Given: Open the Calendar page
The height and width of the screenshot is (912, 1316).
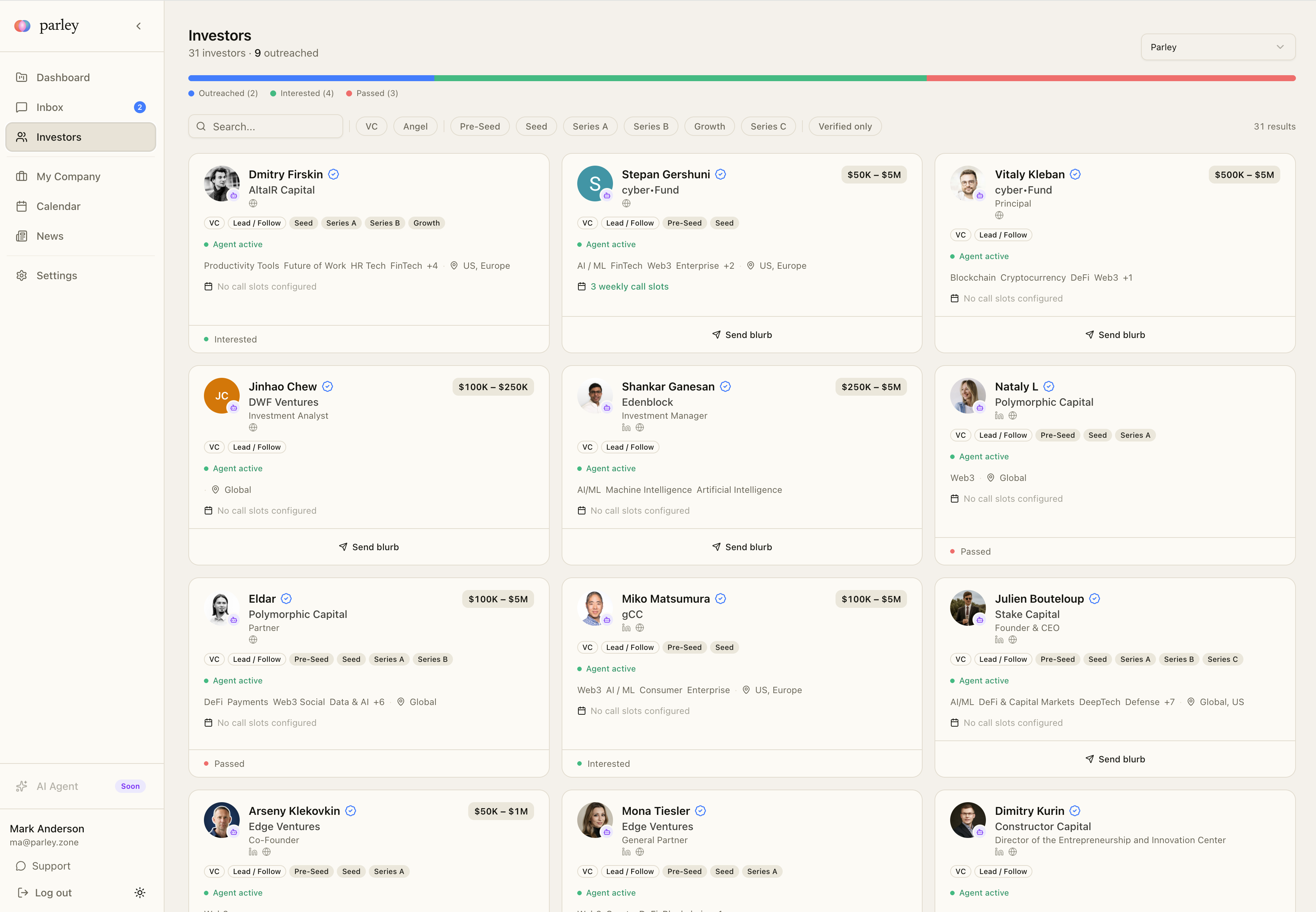Looking at the screenshot, I should (x=80, y=206).
